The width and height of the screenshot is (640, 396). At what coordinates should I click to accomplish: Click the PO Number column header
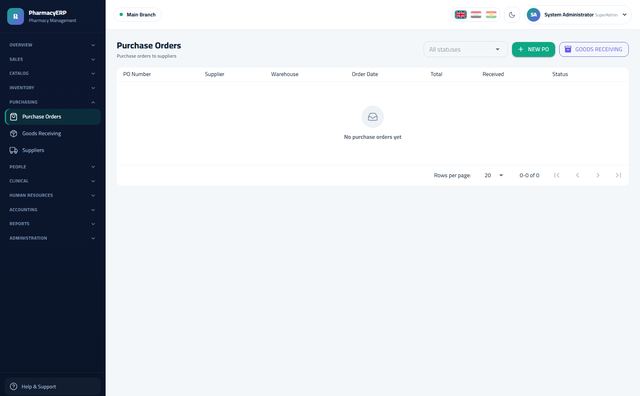137,74
